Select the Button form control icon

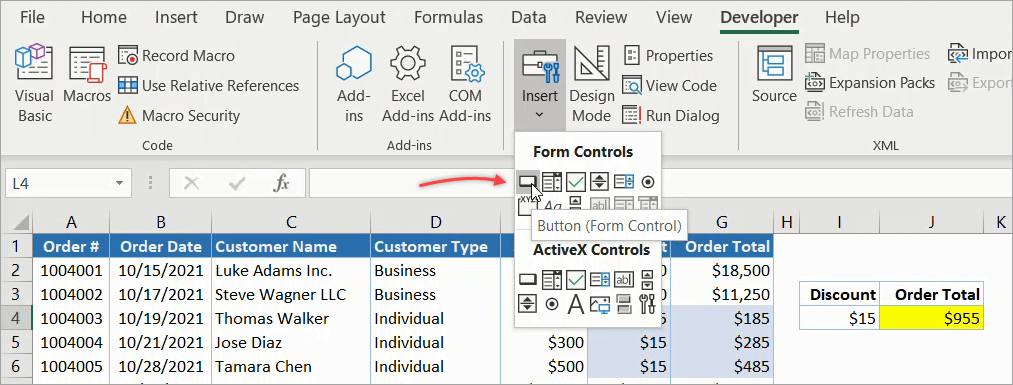(x=528, y=182)
